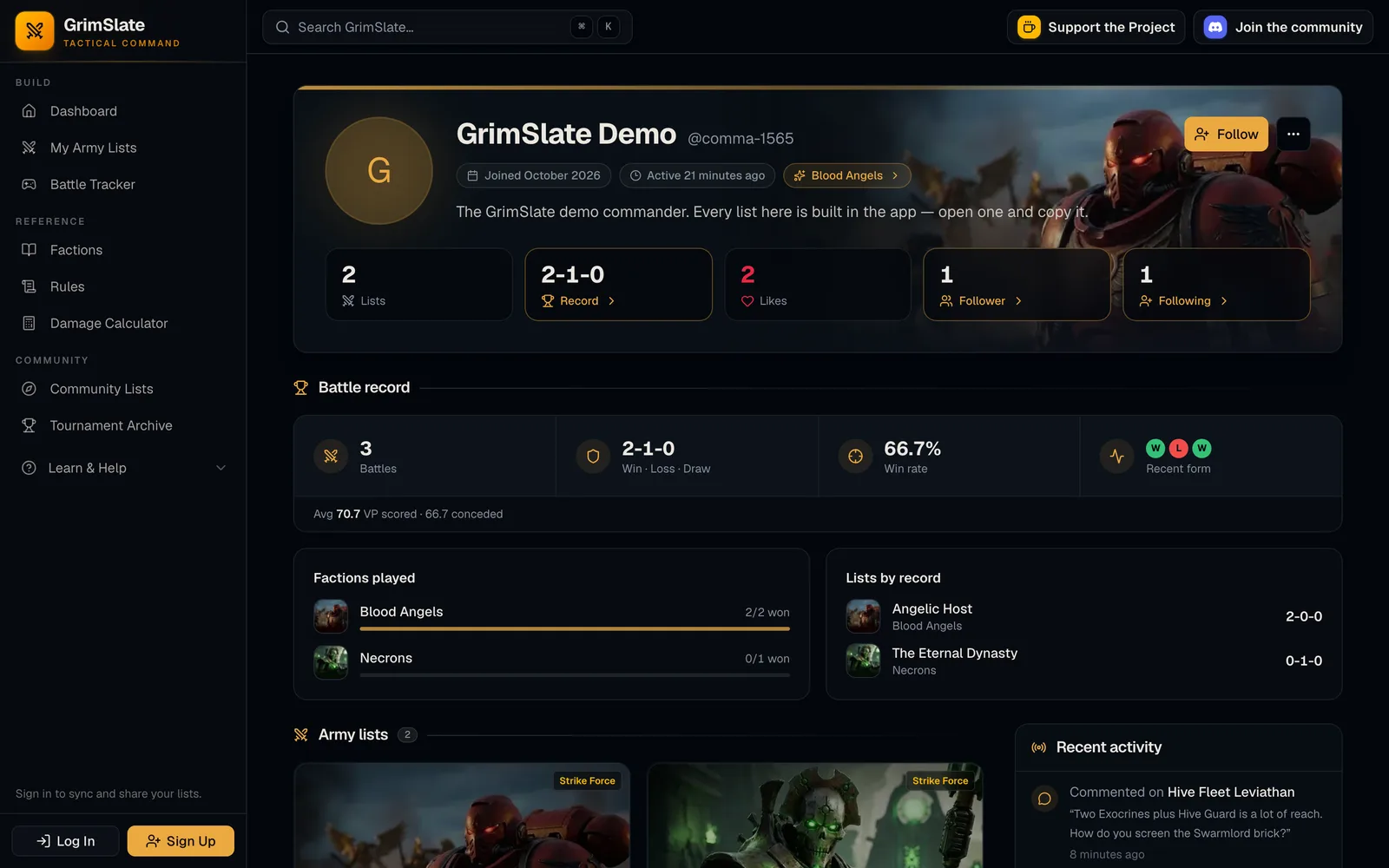Open Battle Tracker page
This screenshot has width=1389, height=868.
[x=123, y=184]
